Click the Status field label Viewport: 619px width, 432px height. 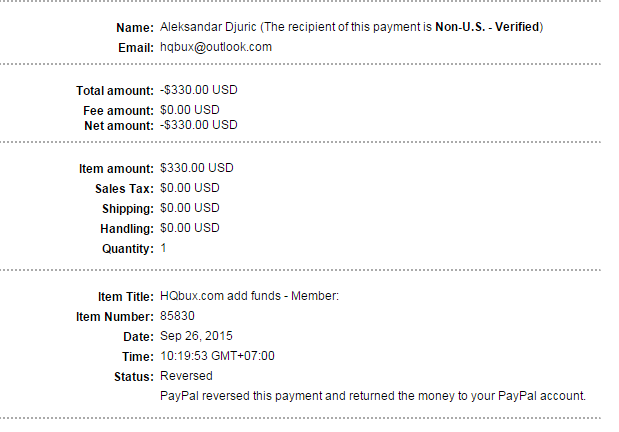coord(133,376)
